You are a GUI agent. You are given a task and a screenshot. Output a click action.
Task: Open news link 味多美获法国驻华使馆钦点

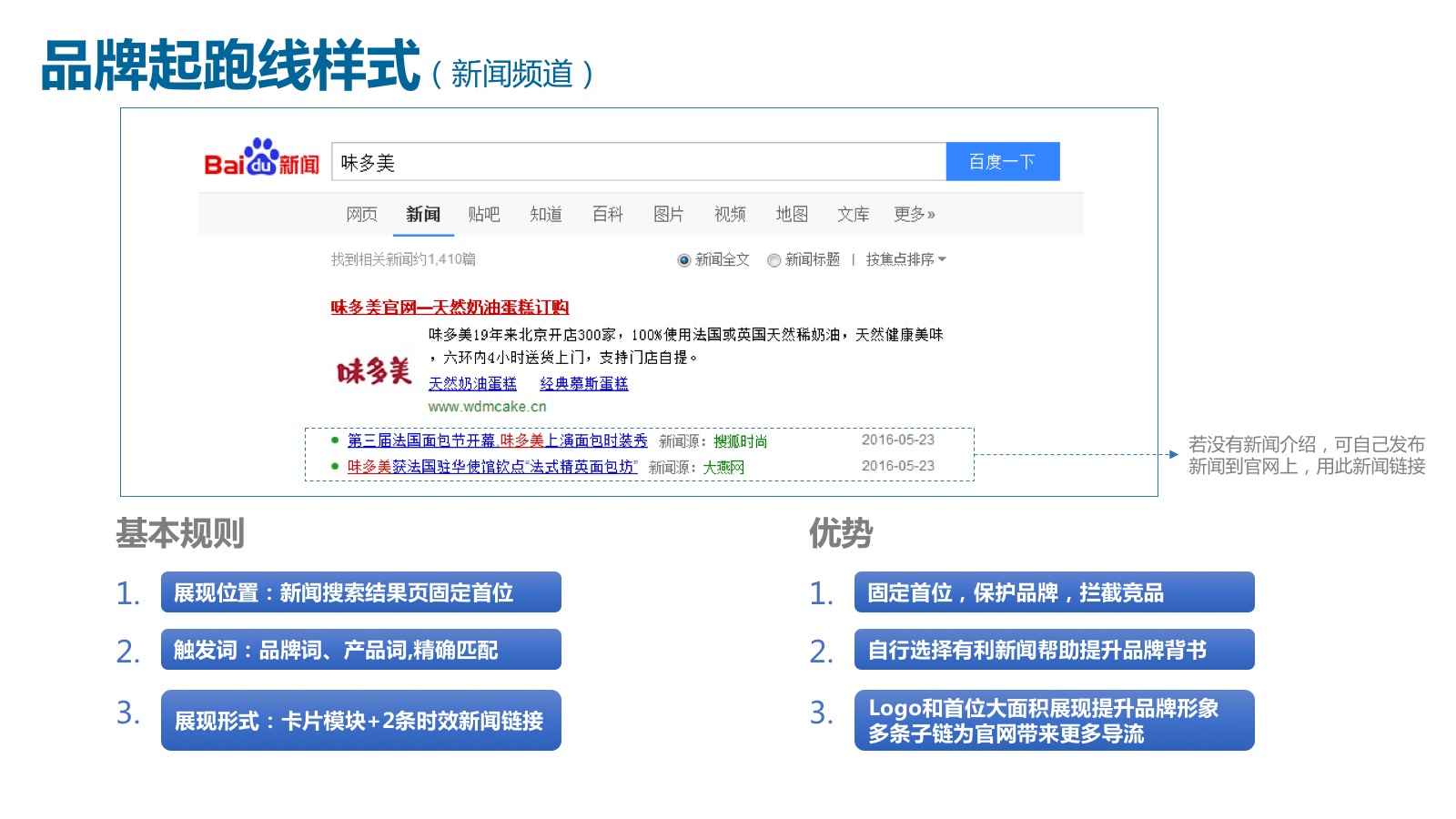[x=492, y=467]
